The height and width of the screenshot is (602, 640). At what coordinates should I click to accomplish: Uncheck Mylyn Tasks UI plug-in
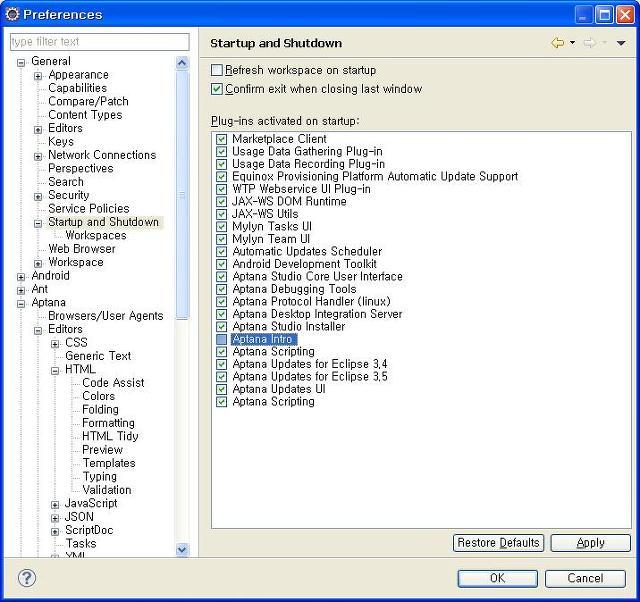(x=221, y=227)
